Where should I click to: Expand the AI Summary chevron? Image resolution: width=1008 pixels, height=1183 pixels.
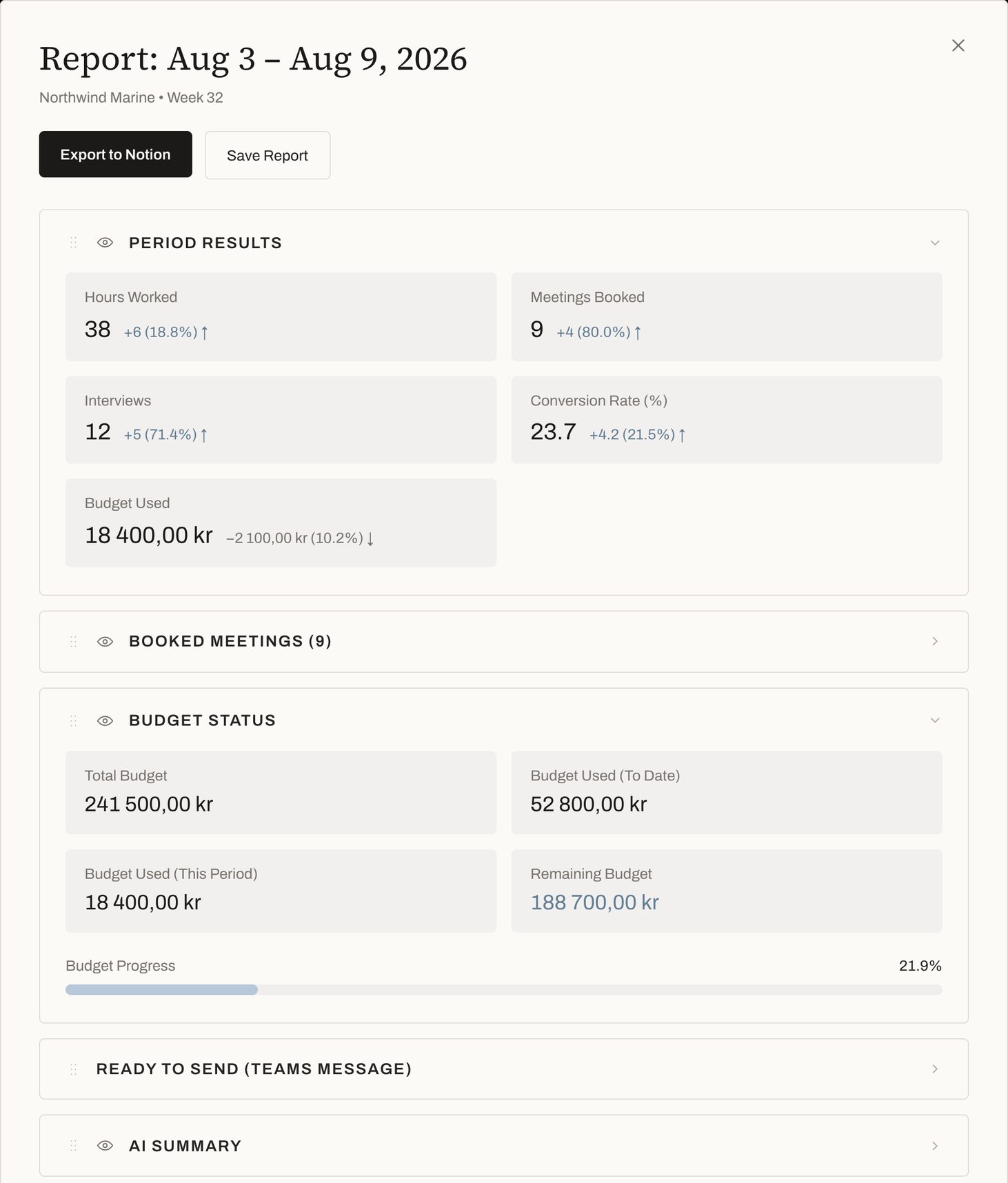click(935, 1146)
